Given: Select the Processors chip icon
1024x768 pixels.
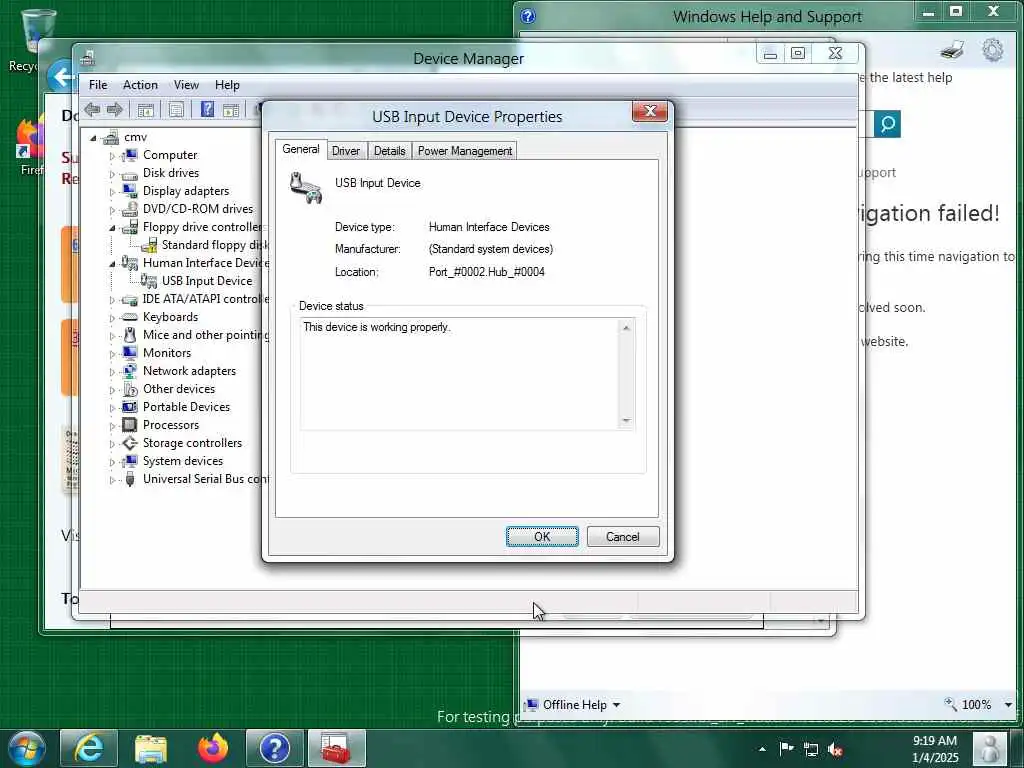Looking at the screenshot, I should 130,424.
